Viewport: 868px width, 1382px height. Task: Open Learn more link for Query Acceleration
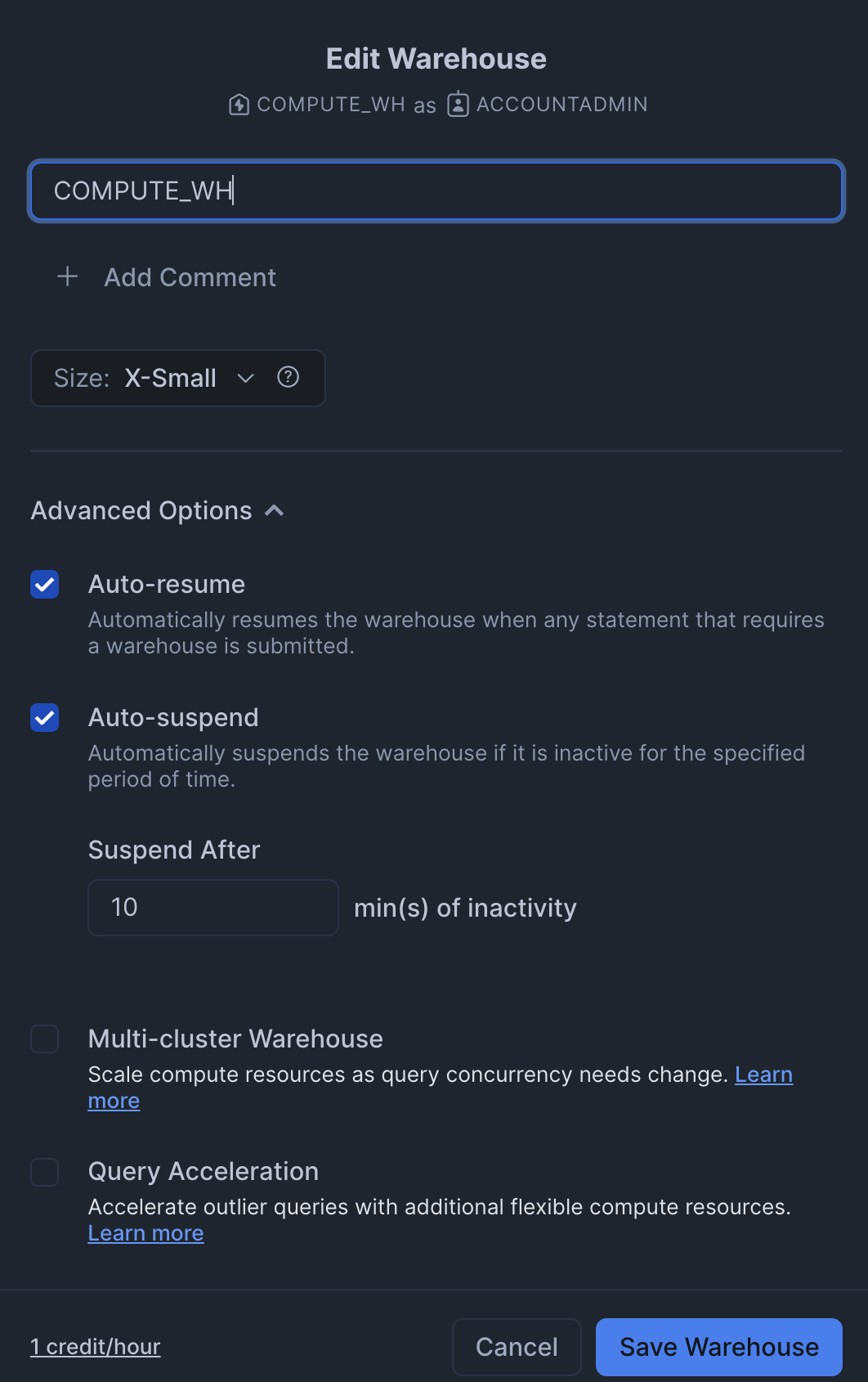point(145,1233)
